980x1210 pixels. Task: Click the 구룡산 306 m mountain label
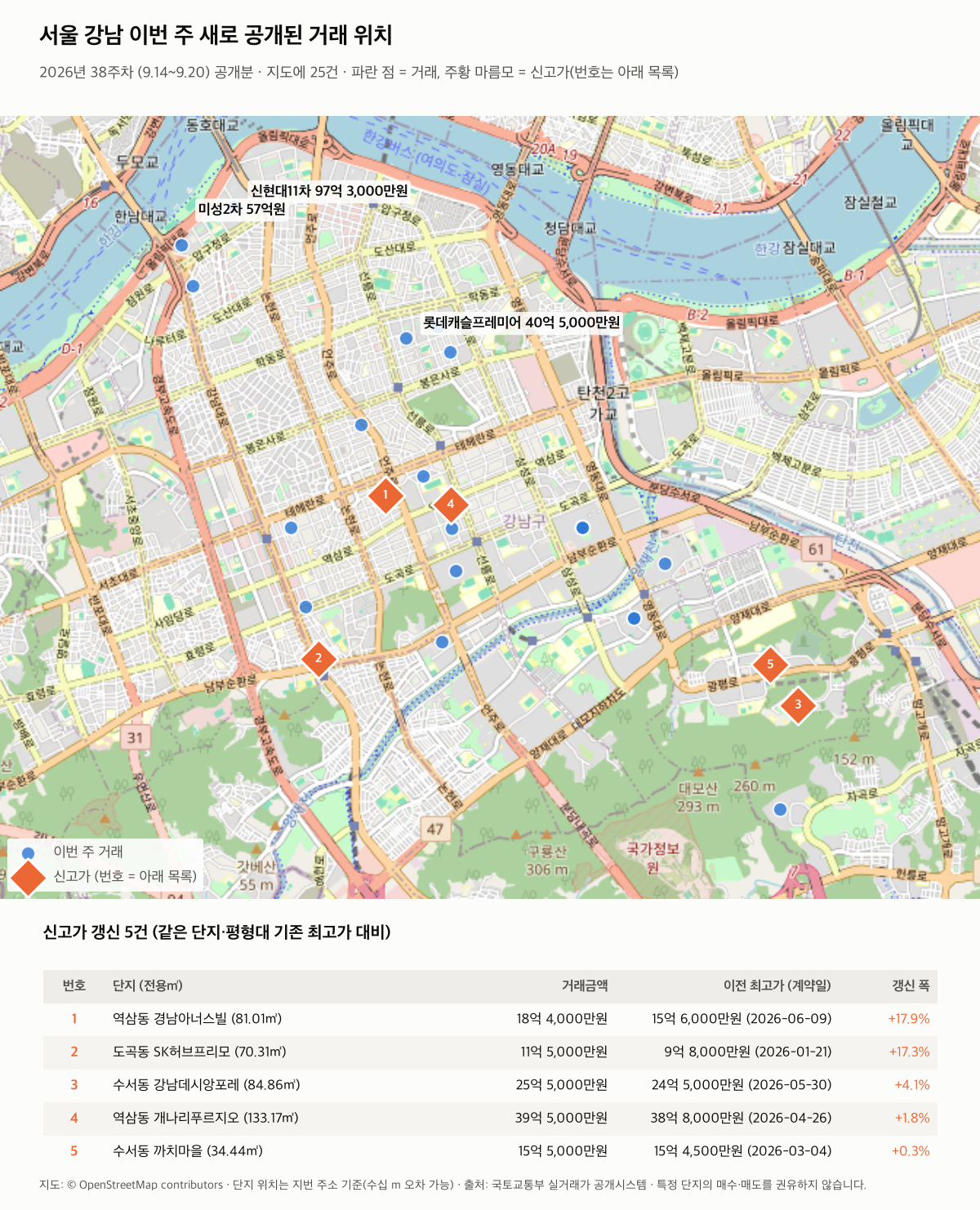coord(547,861)
